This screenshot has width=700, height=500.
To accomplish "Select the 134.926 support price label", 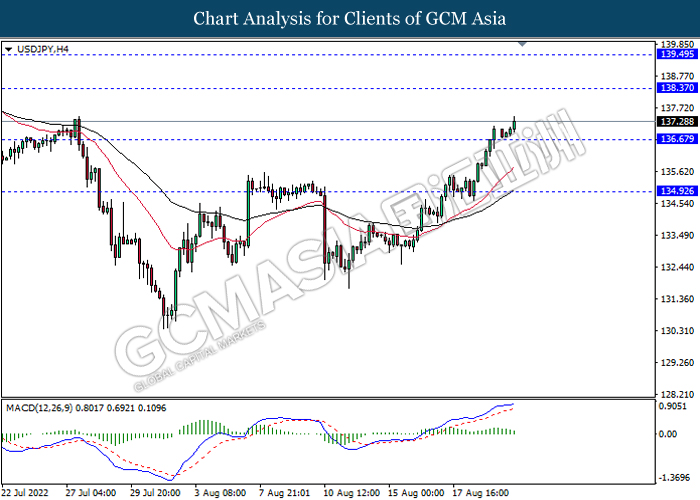I will pyautogui.click(x=677, y=191).
